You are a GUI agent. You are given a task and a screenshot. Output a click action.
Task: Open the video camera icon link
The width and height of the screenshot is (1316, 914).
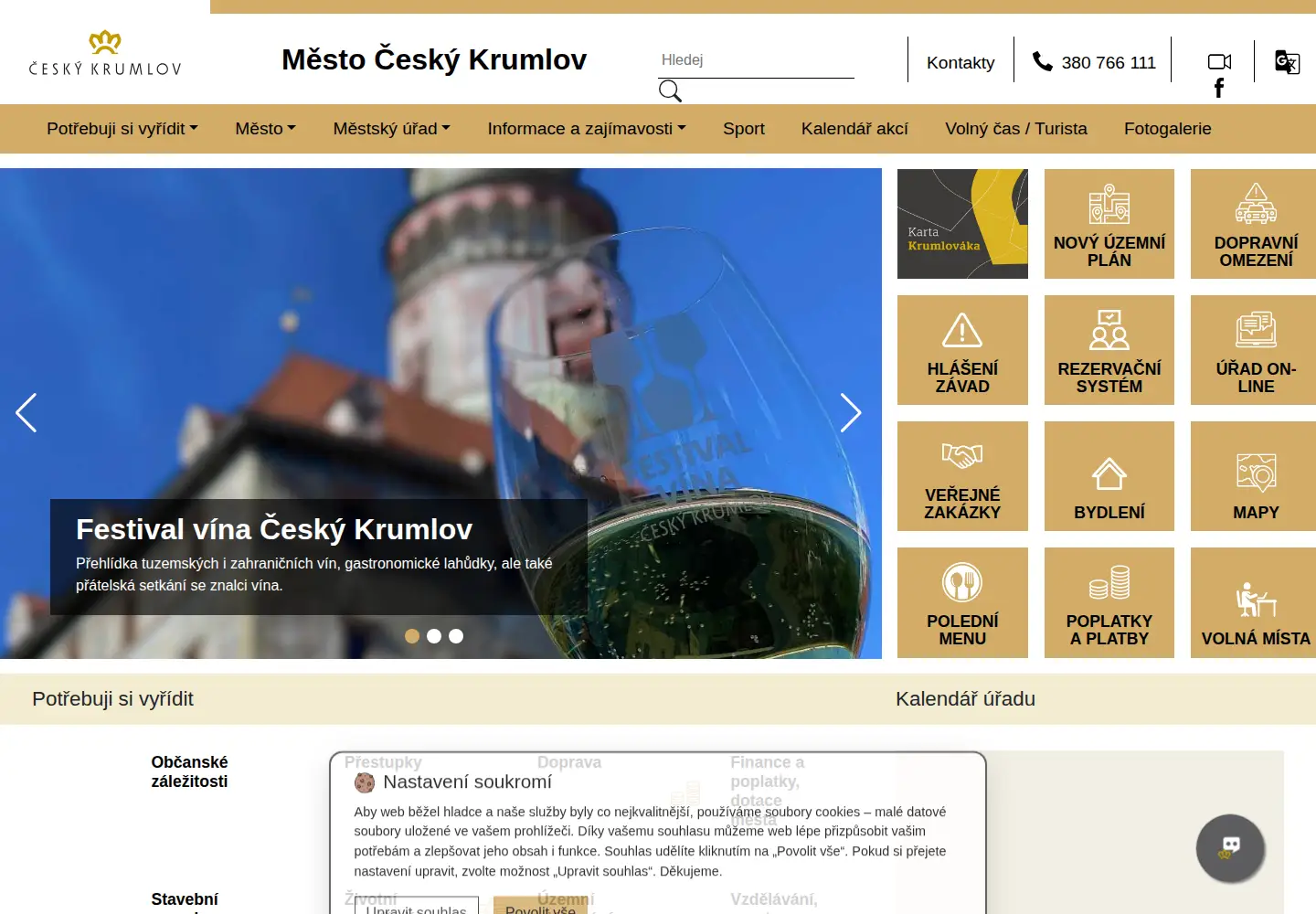(x=1219, y=62)
